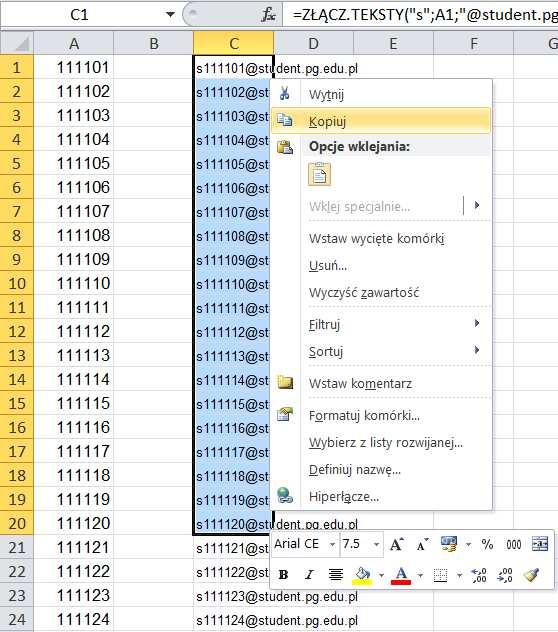The width and height of the screenshot is (558, 632).
Task: Choose Hiperłącze... from the context menu
Action: tap(381, 496)
